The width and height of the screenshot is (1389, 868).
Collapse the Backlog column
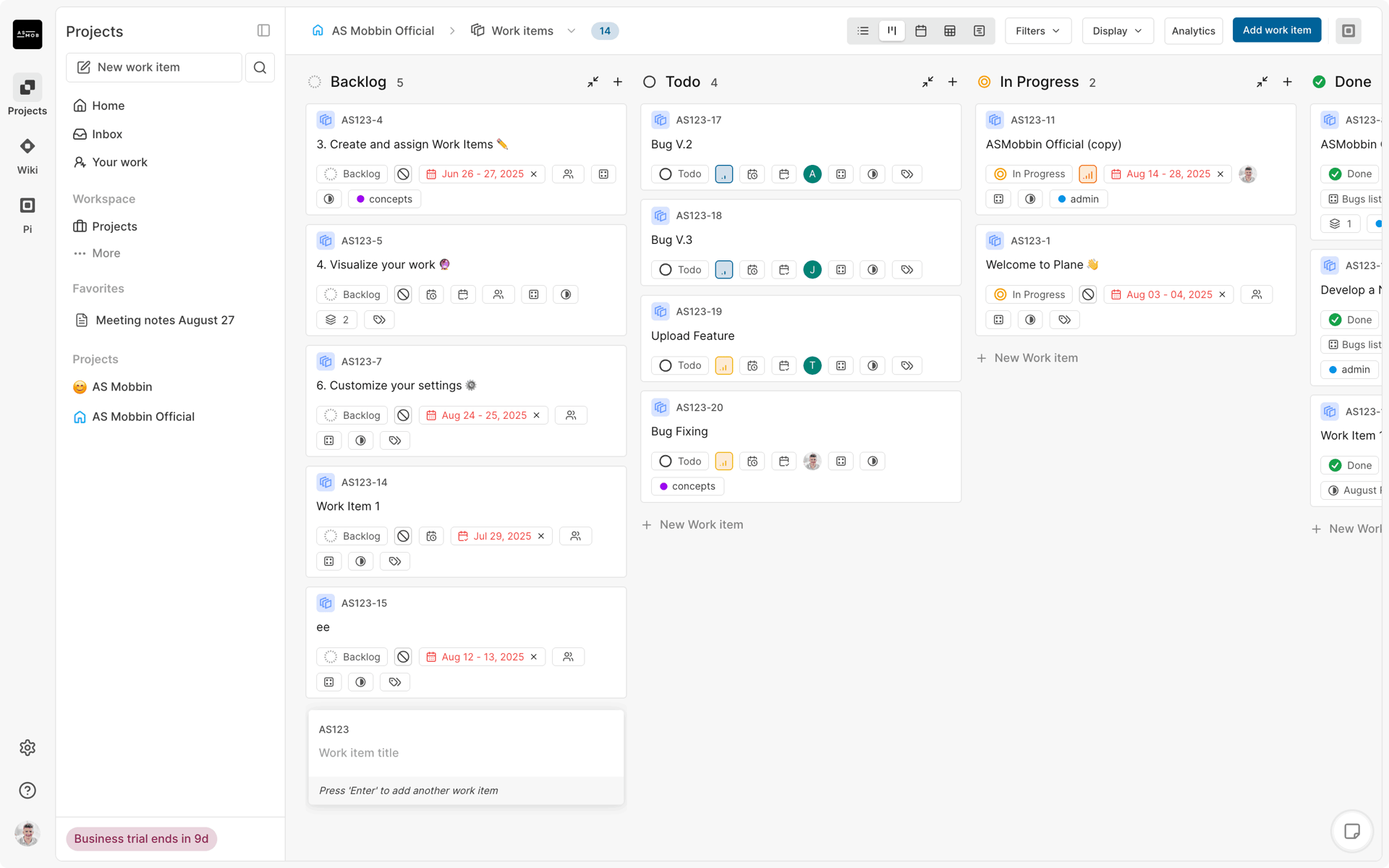[x=592, y=82]
